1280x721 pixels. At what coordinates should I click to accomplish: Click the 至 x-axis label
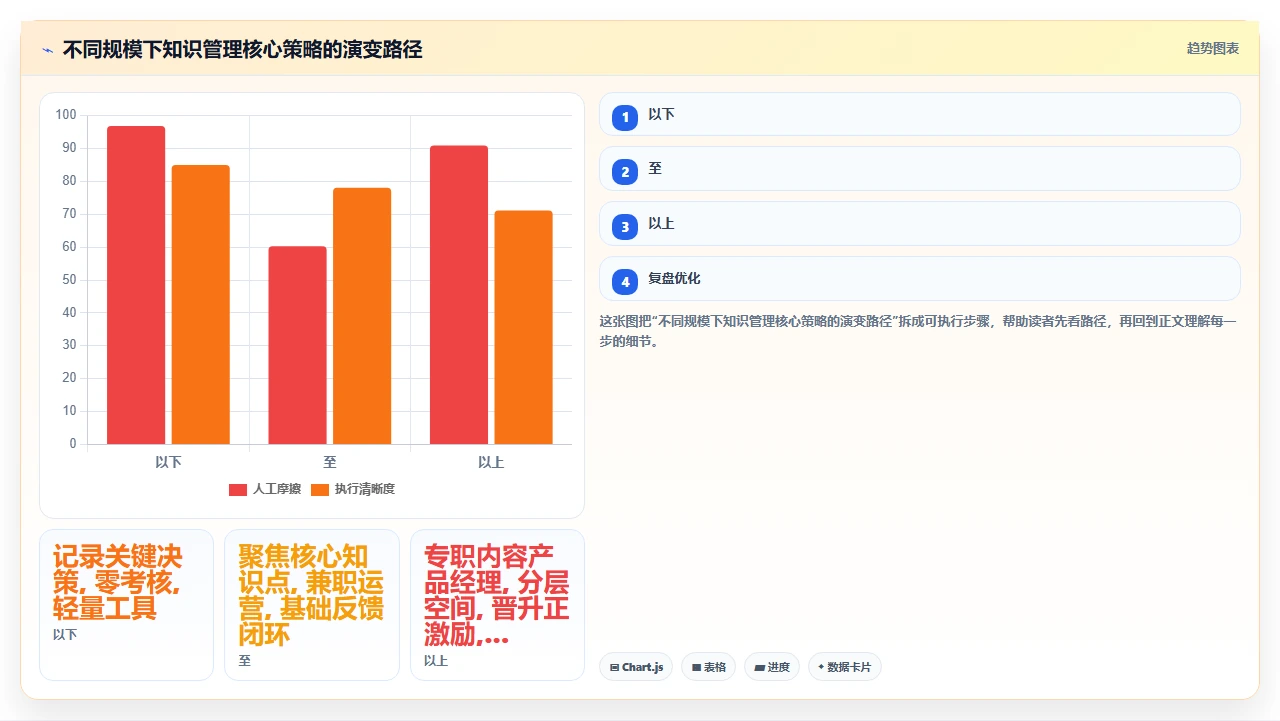[330, 462]
